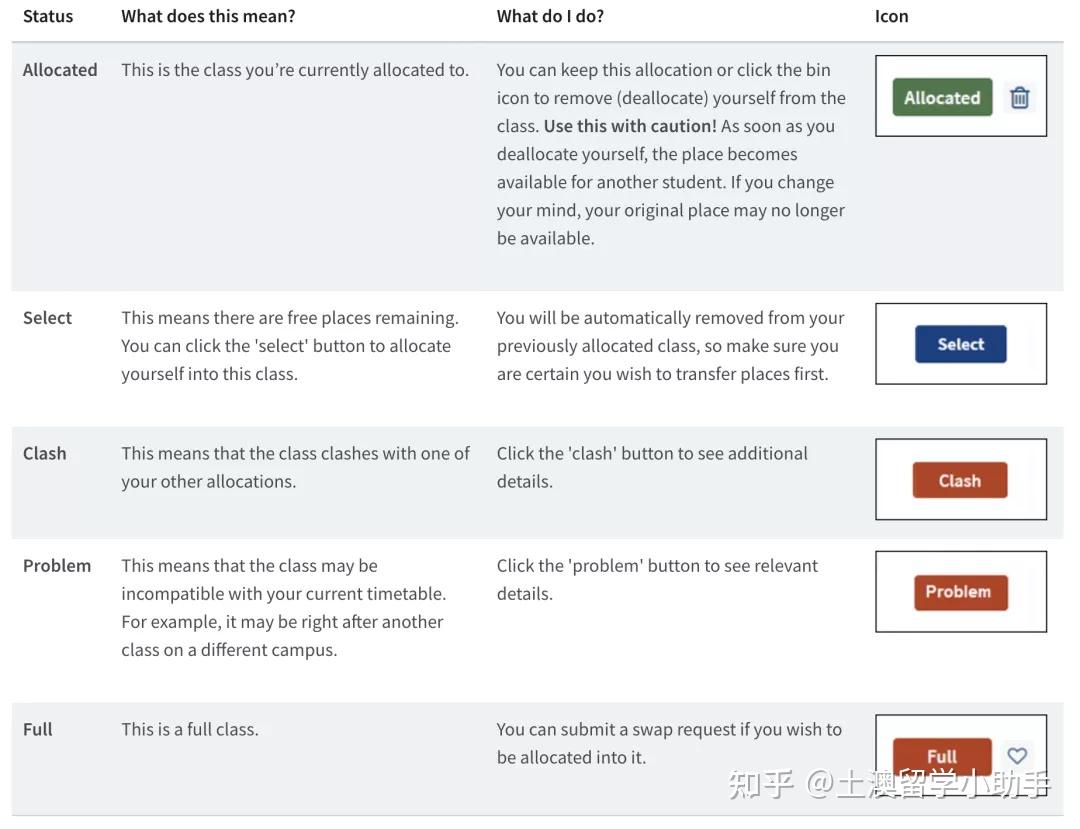Click the Status column header
The width and height of the screenshot is (1080, 829).
click(x=48, y=16)
